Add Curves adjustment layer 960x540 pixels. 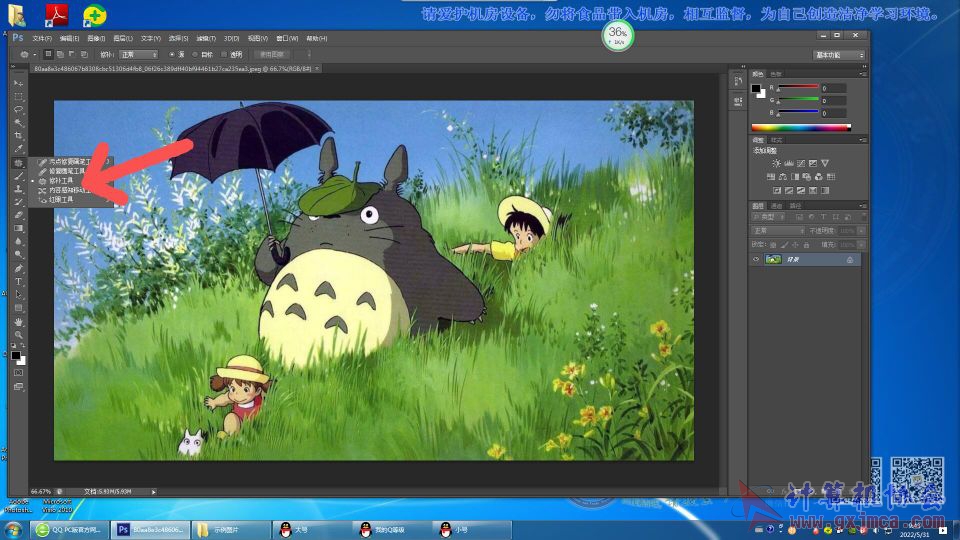click(x=801, y=163)
